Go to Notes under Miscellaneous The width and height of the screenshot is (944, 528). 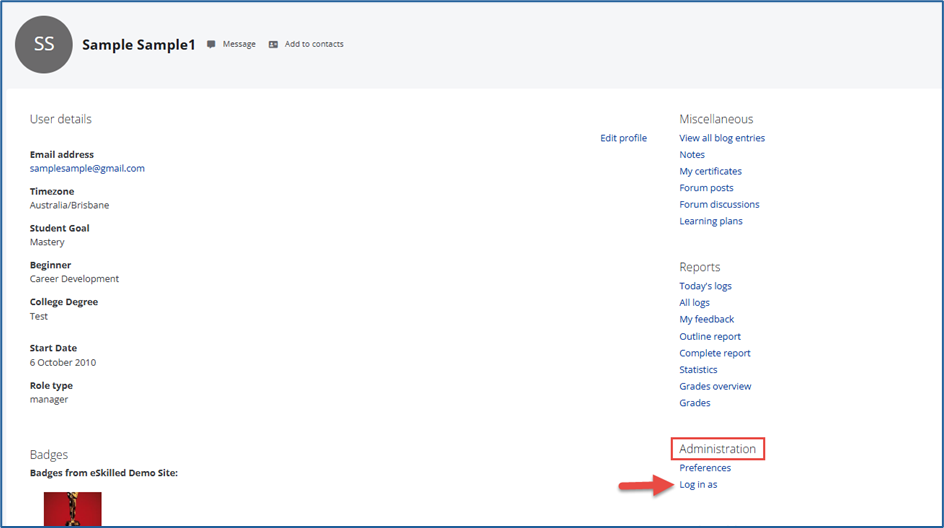[x=692, y=155]
